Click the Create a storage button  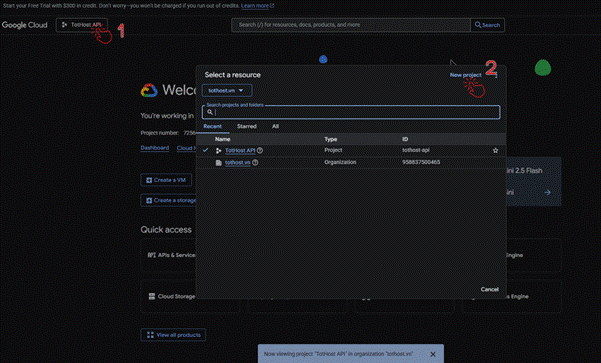pos(169,200)
